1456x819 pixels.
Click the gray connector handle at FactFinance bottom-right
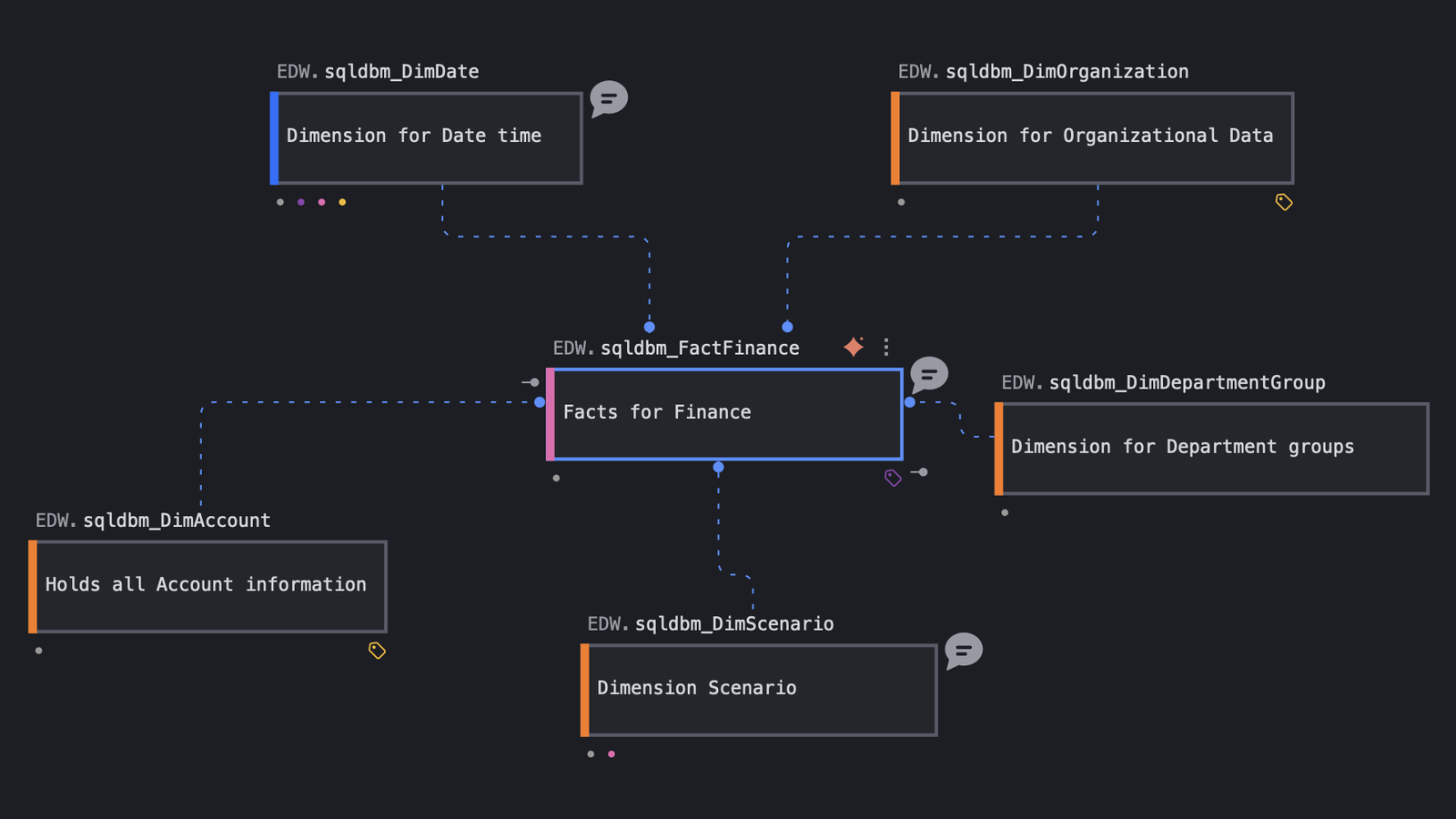(x=919, y=472)
